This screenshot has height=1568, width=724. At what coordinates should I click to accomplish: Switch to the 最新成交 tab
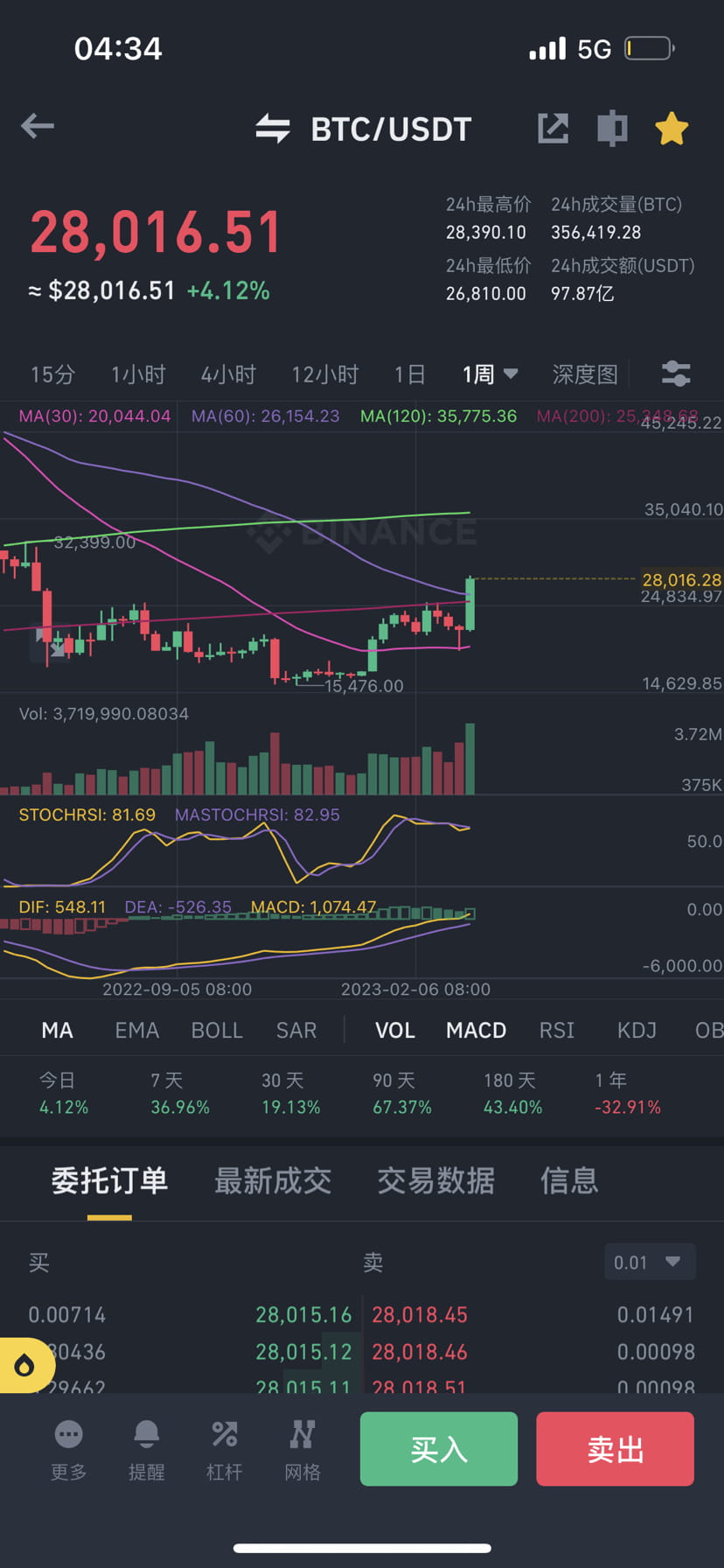click(x=273, y=1180)
